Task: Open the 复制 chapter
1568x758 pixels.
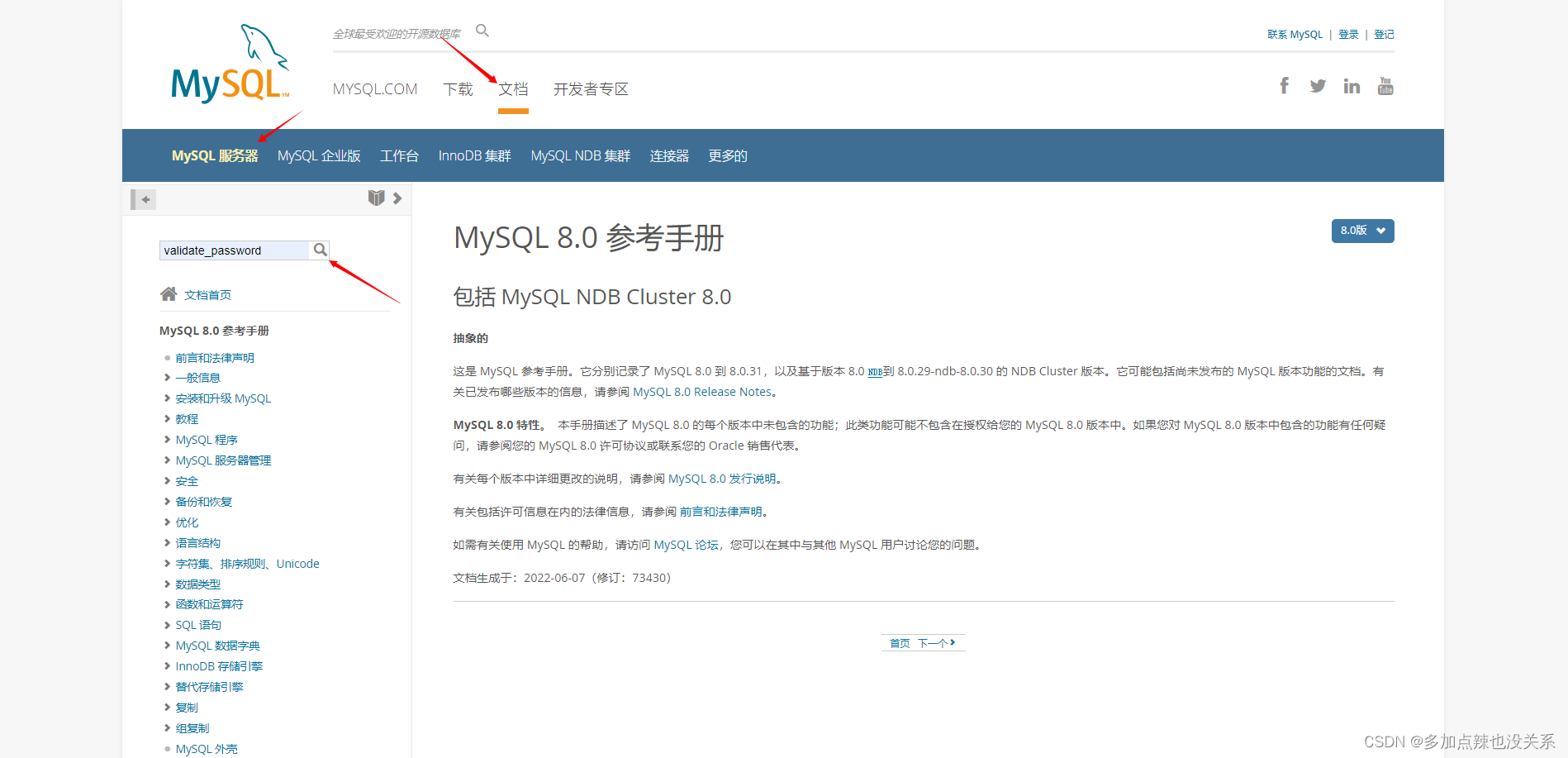Action: 187,708
